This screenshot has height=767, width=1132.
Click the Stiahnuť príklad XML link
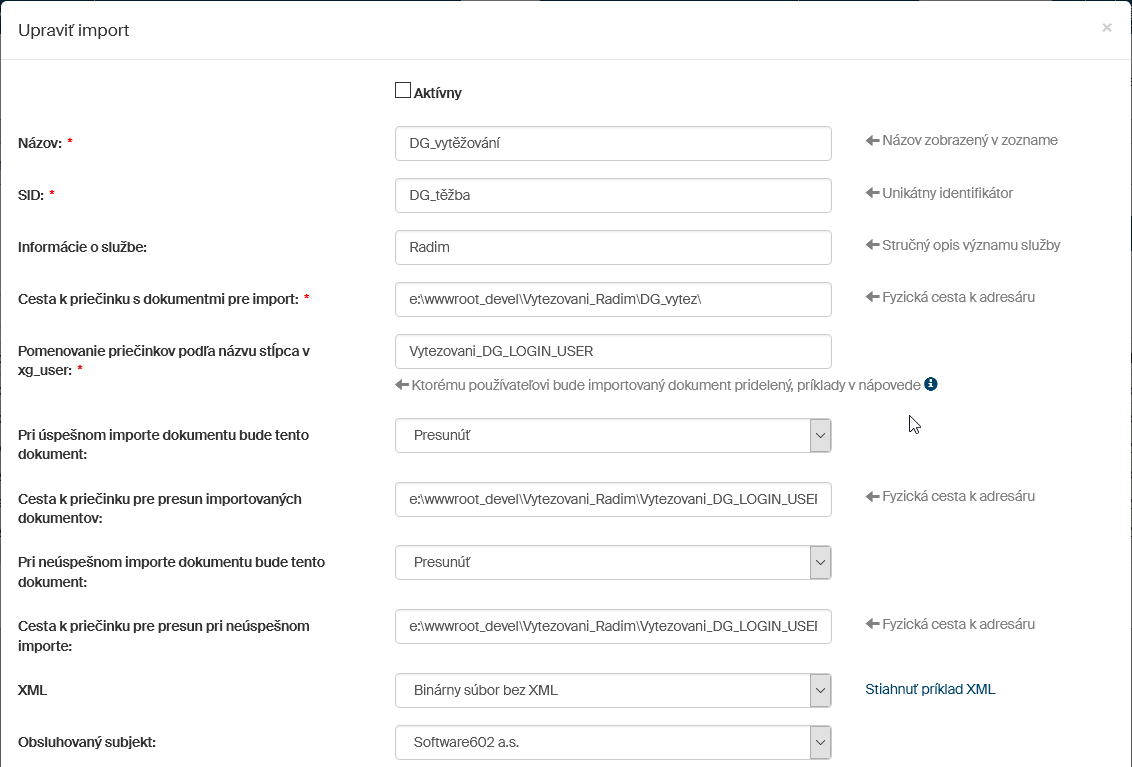pos(930,689)
